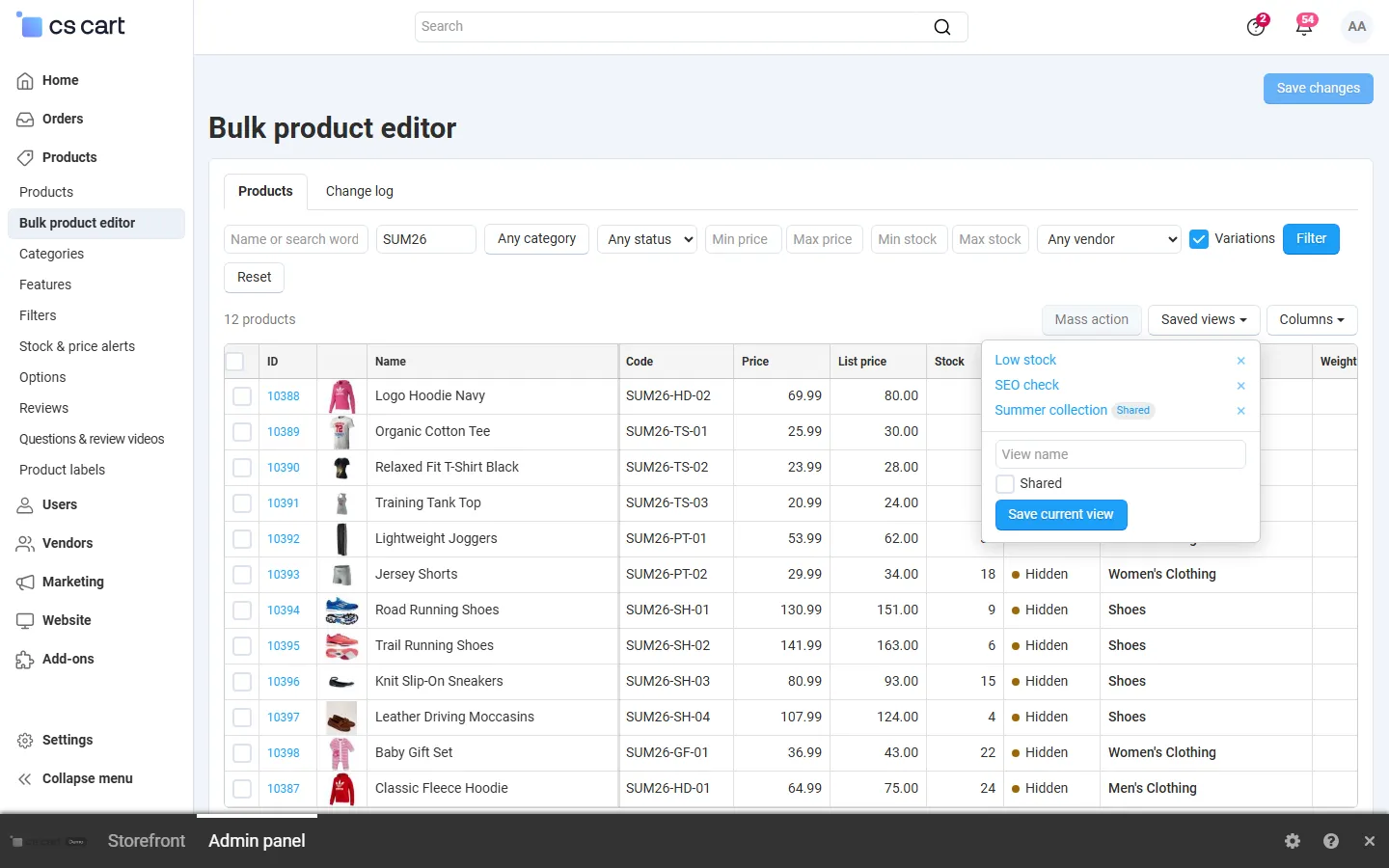Select Admin panel in bottom bar

257,841
